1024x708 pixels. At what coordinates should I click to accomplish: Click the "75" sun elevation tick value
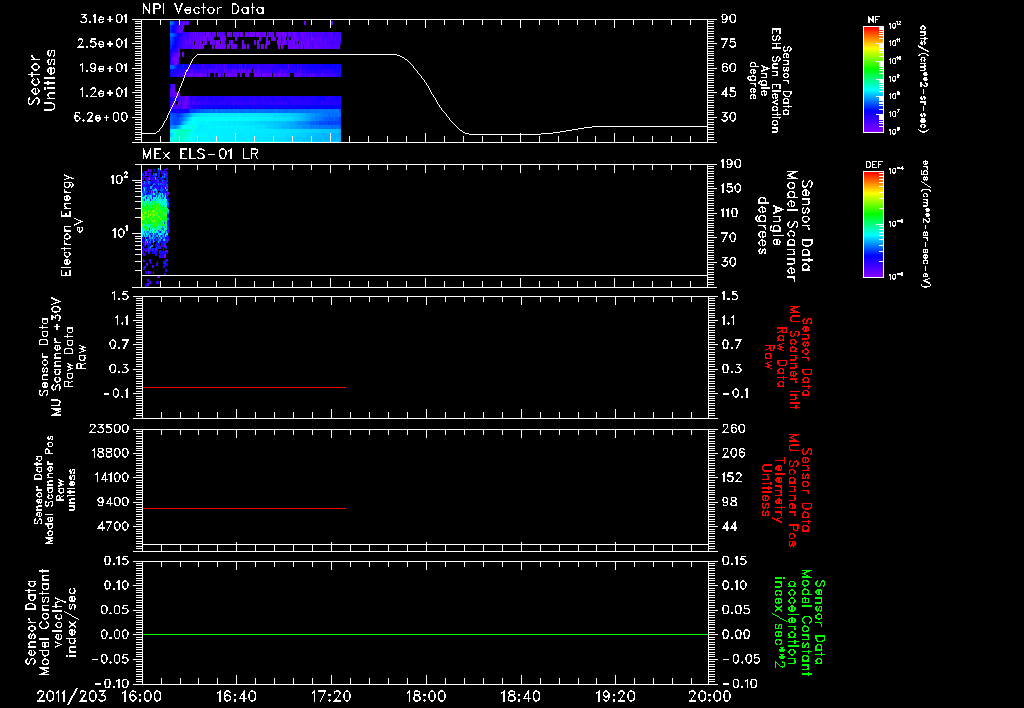pos(729,43)
